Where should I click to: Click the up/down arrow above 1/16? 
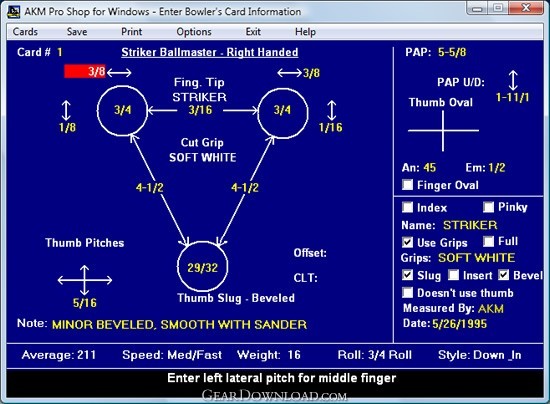pos(331,110)
